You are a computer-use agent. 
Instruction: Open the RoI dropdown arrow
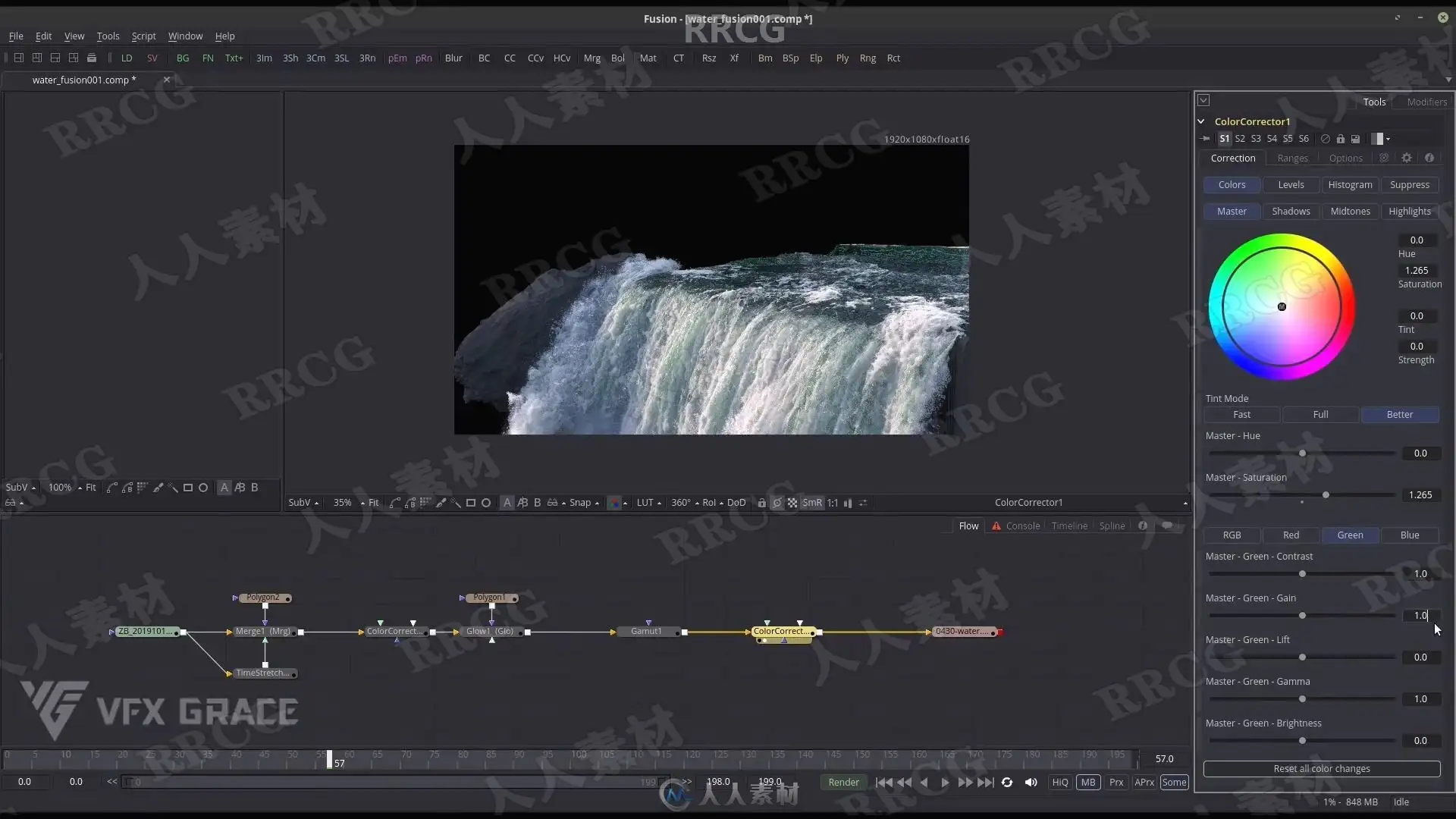(722, 504)
